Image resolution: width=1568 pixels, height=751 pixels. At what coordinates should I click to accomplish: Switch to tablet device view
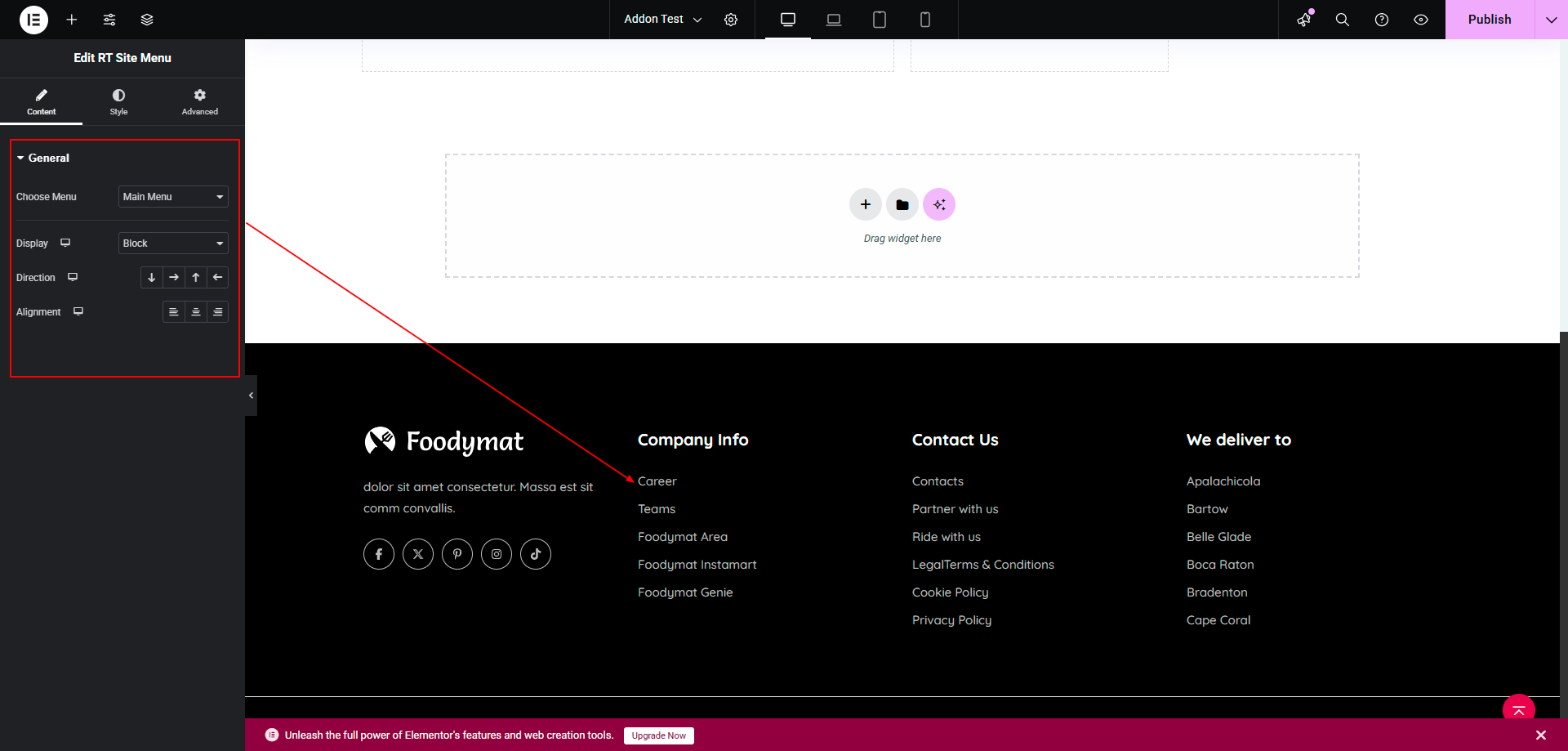[x=880, y=20]
